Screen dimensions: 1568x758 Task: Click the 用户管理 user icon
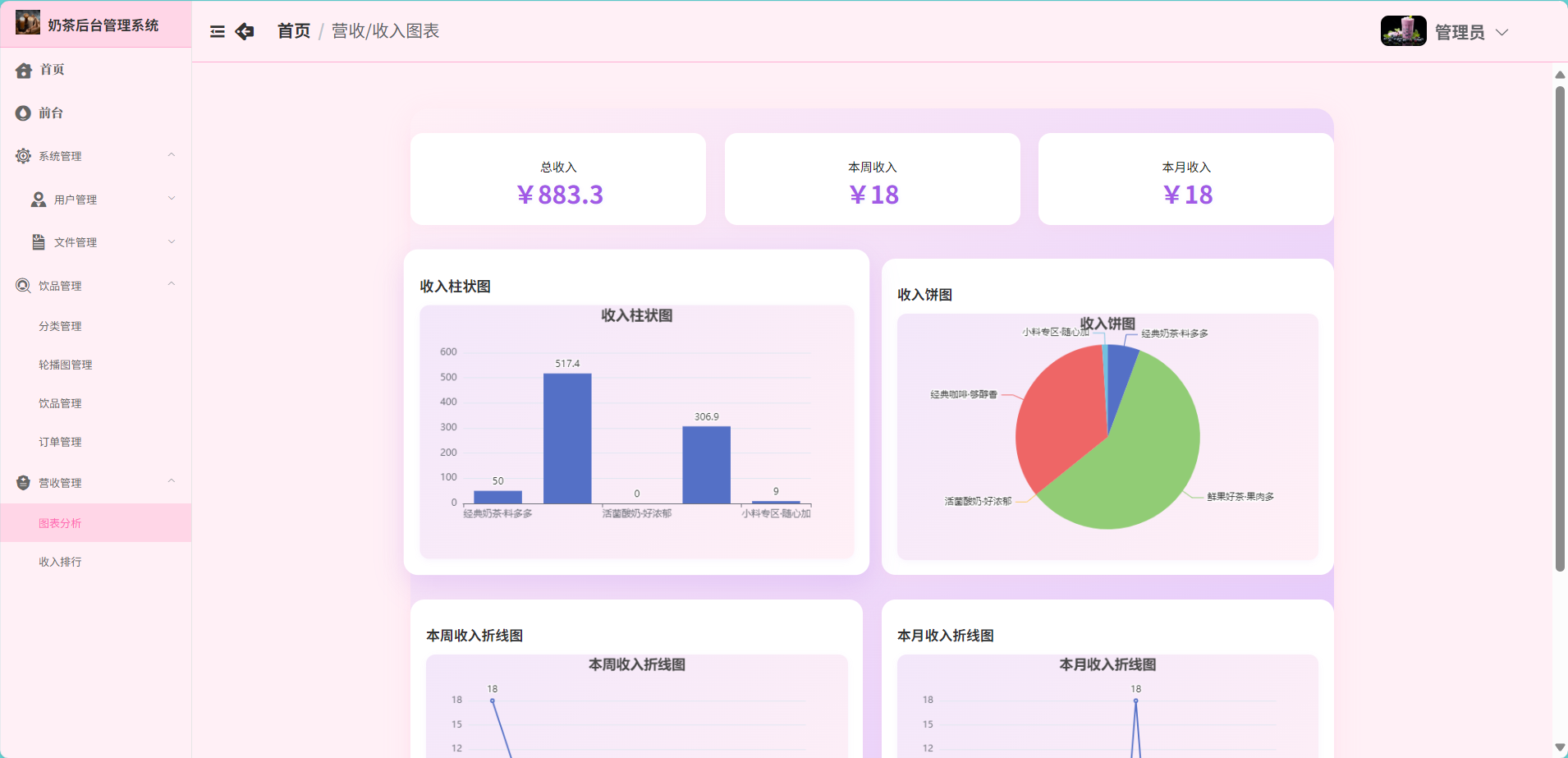pyautogui.click(x=37, y=199)
